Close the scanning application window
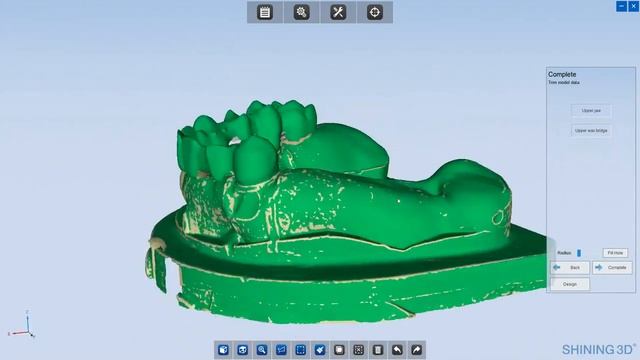The image size is (640, 360). pos(633,6)
